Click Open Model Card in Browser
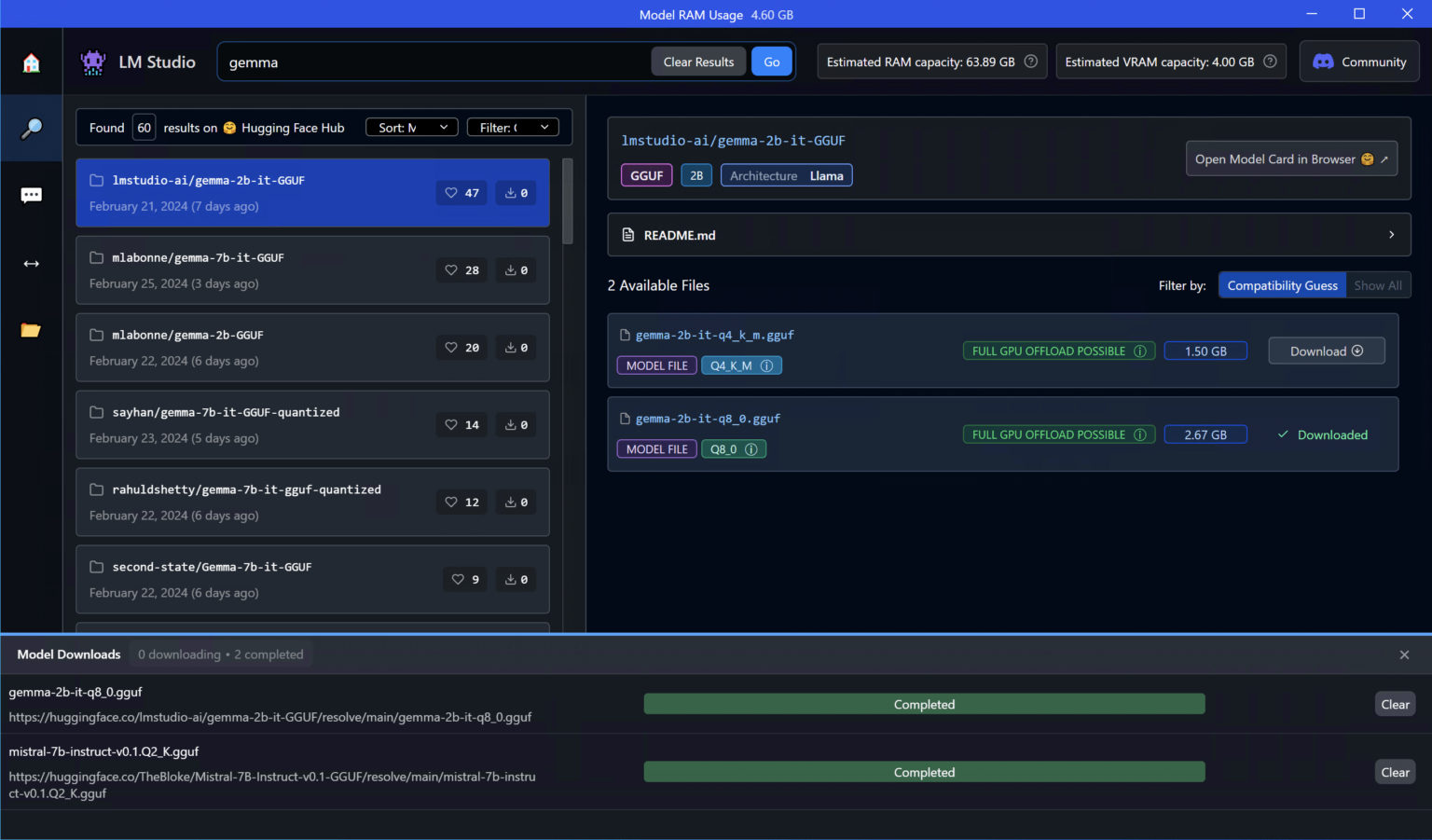 (1290, 159)
